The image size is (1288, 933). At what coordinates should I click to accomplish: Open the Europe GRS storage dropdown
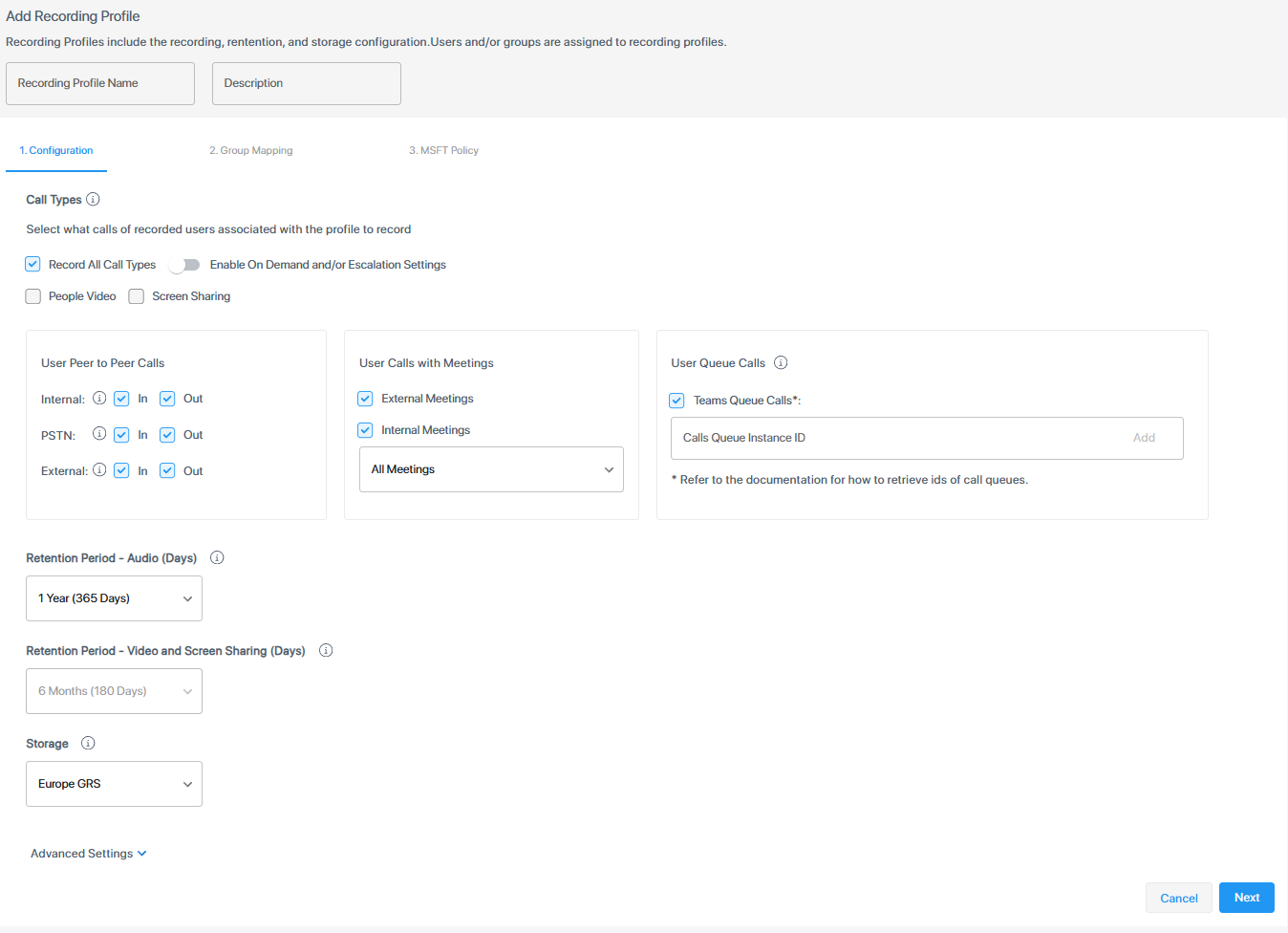[x=114, y=784]
